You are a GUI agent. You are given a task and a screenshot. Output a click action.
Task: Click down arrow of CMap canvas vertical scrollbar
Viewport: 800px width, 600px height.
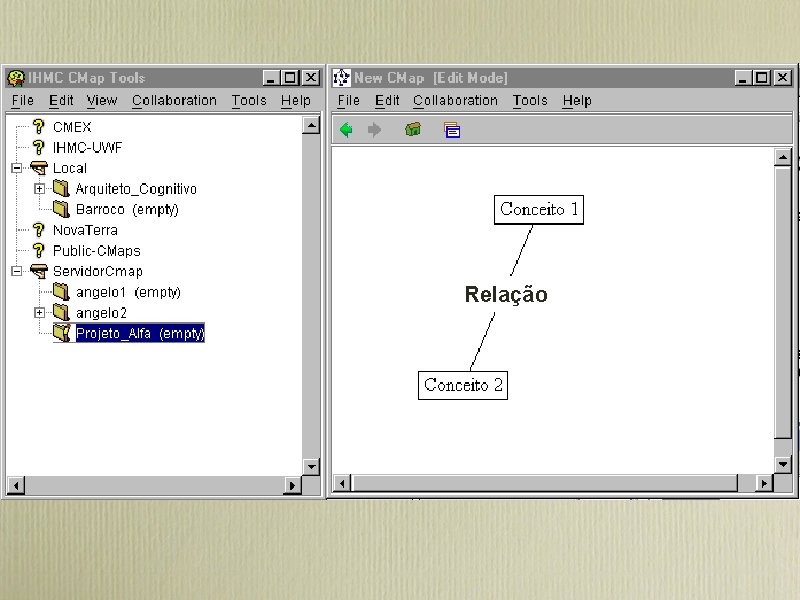click(783, 464)
